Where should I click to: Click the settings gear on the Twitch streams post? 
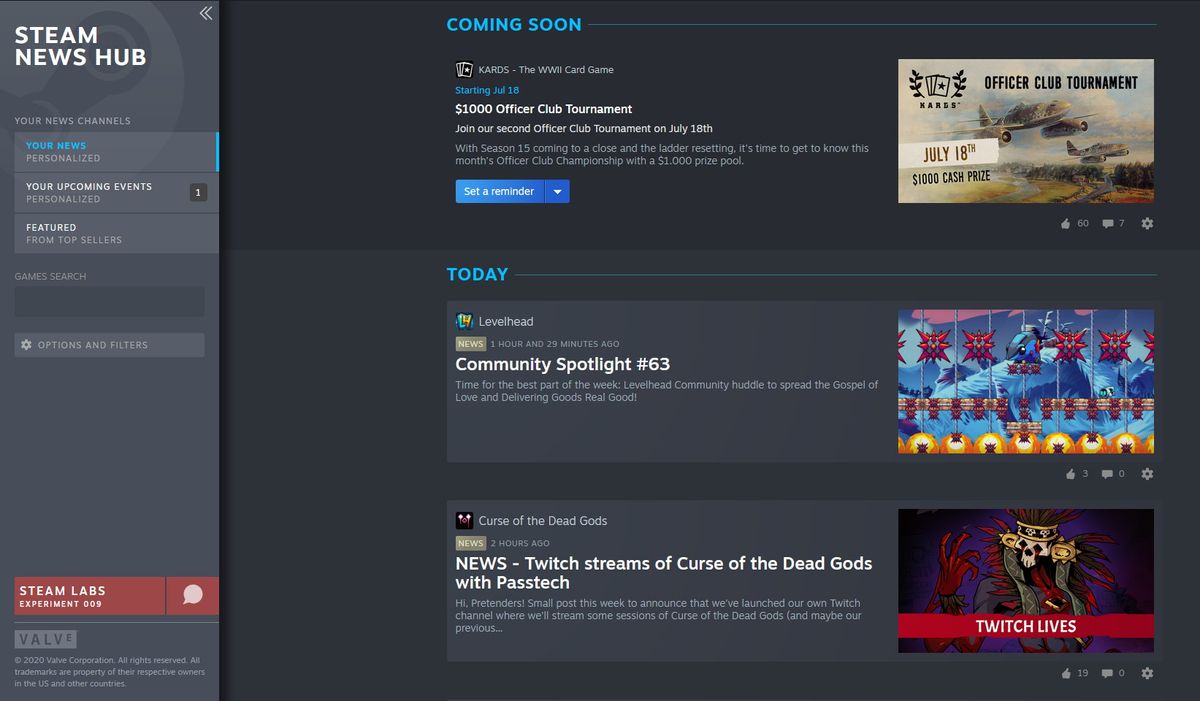click(x=1147, y=673)
